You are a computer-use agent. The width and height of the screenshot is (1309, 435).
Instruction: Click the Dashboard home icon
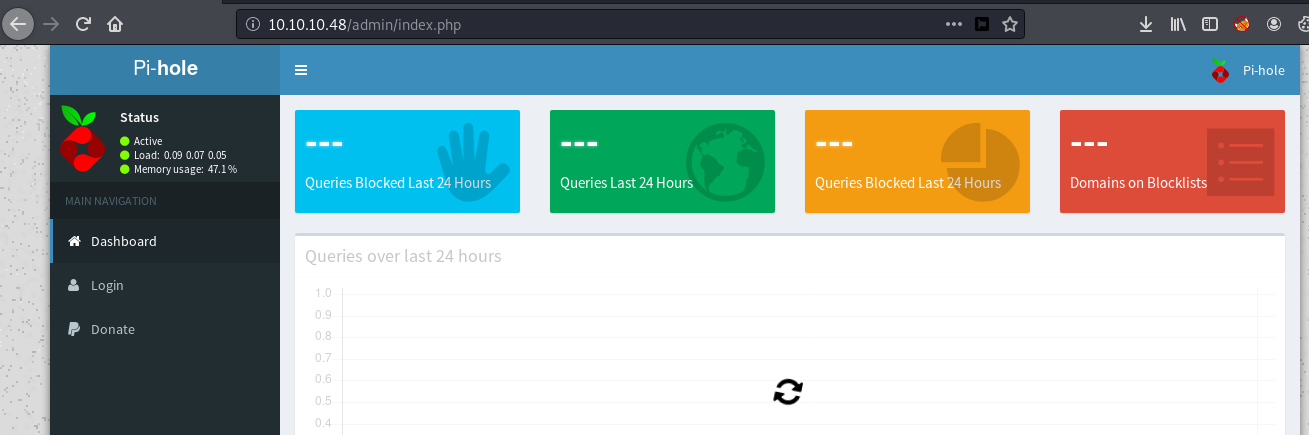73,241
